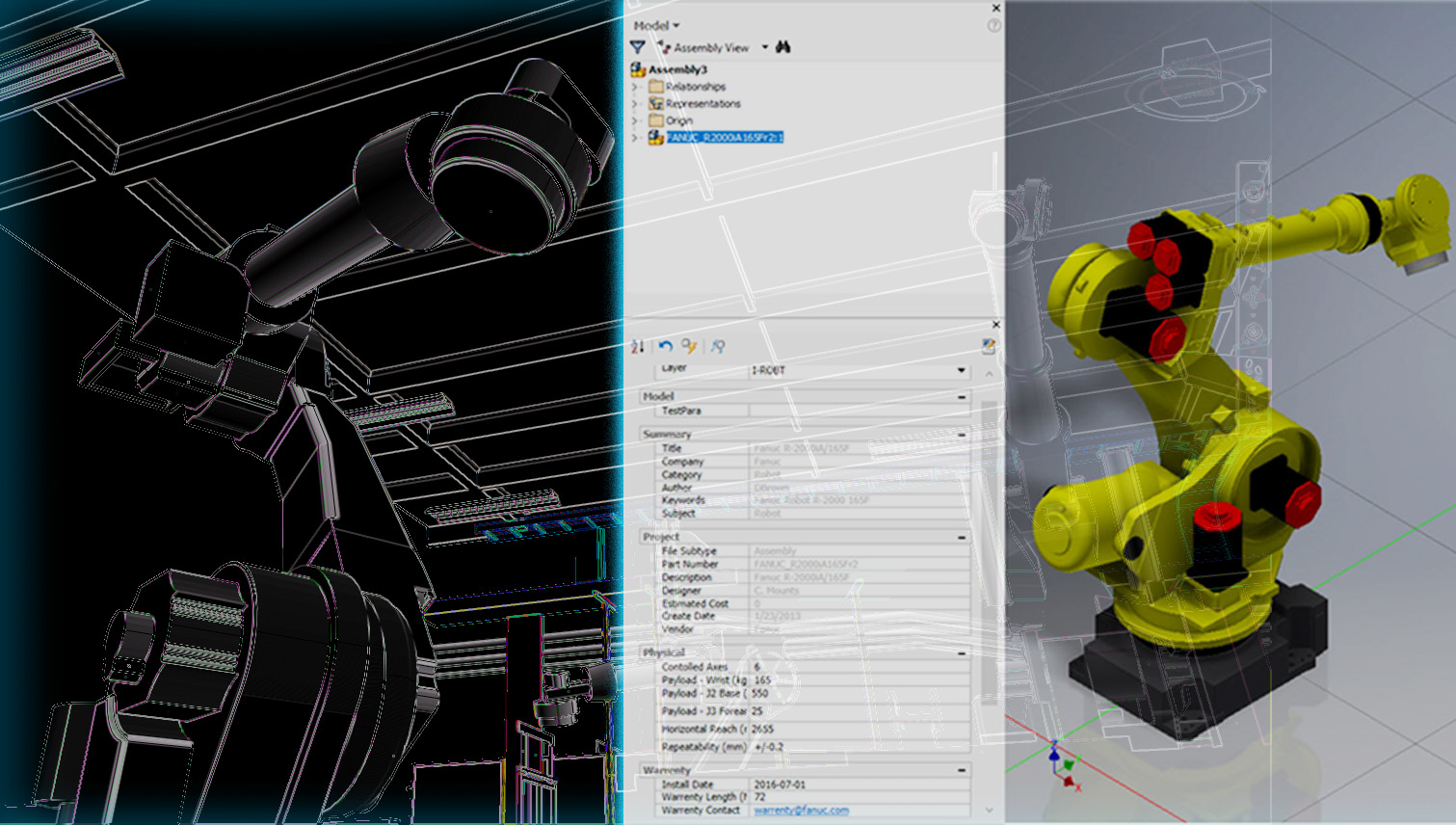Screen dimensions: 1456x825
Task: Click the alphabetical sort icon in properties toolbar
Action: pyautogui.click(x=637, y=346)
